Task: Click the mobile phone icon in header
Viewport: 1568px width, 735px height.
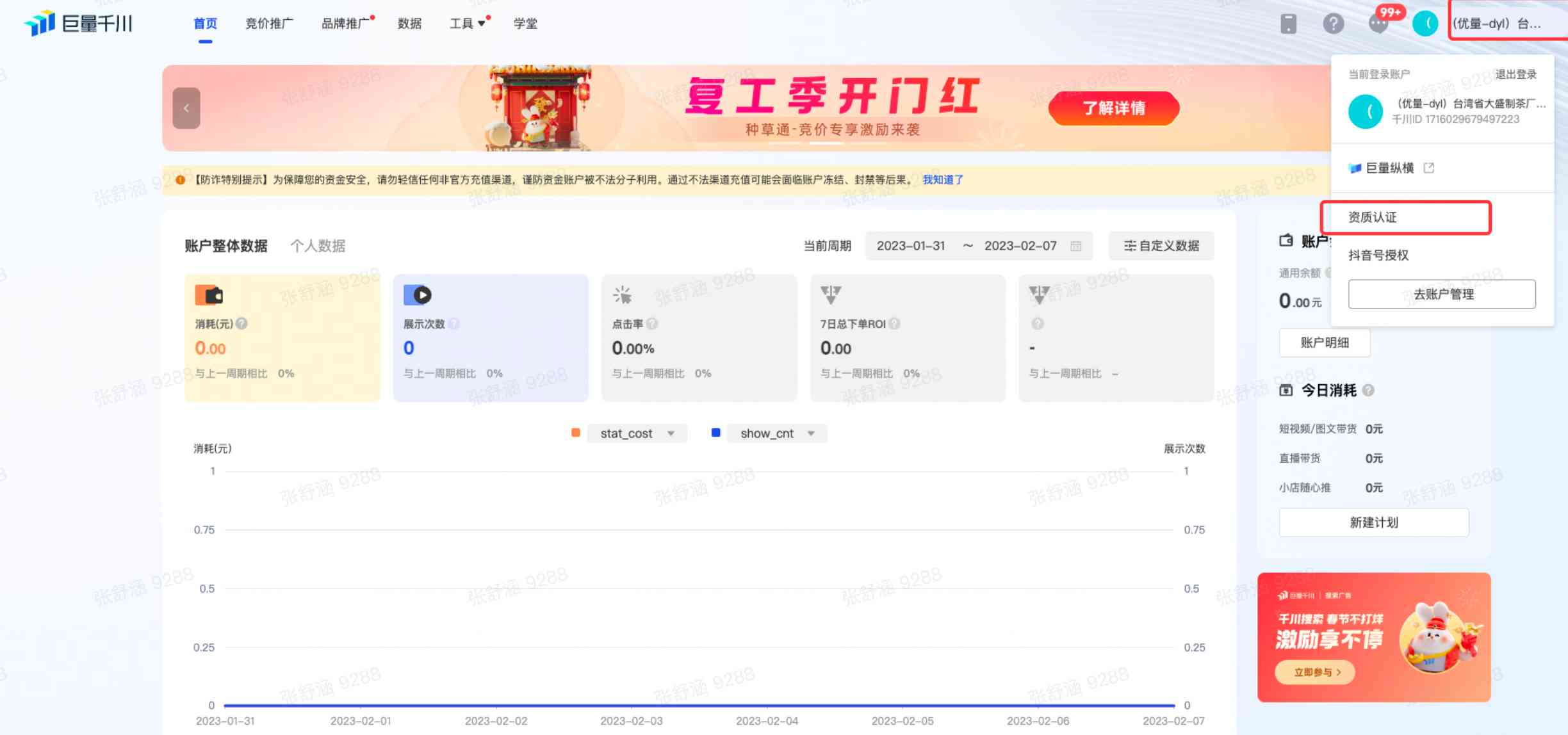Action: [1288, 24]
